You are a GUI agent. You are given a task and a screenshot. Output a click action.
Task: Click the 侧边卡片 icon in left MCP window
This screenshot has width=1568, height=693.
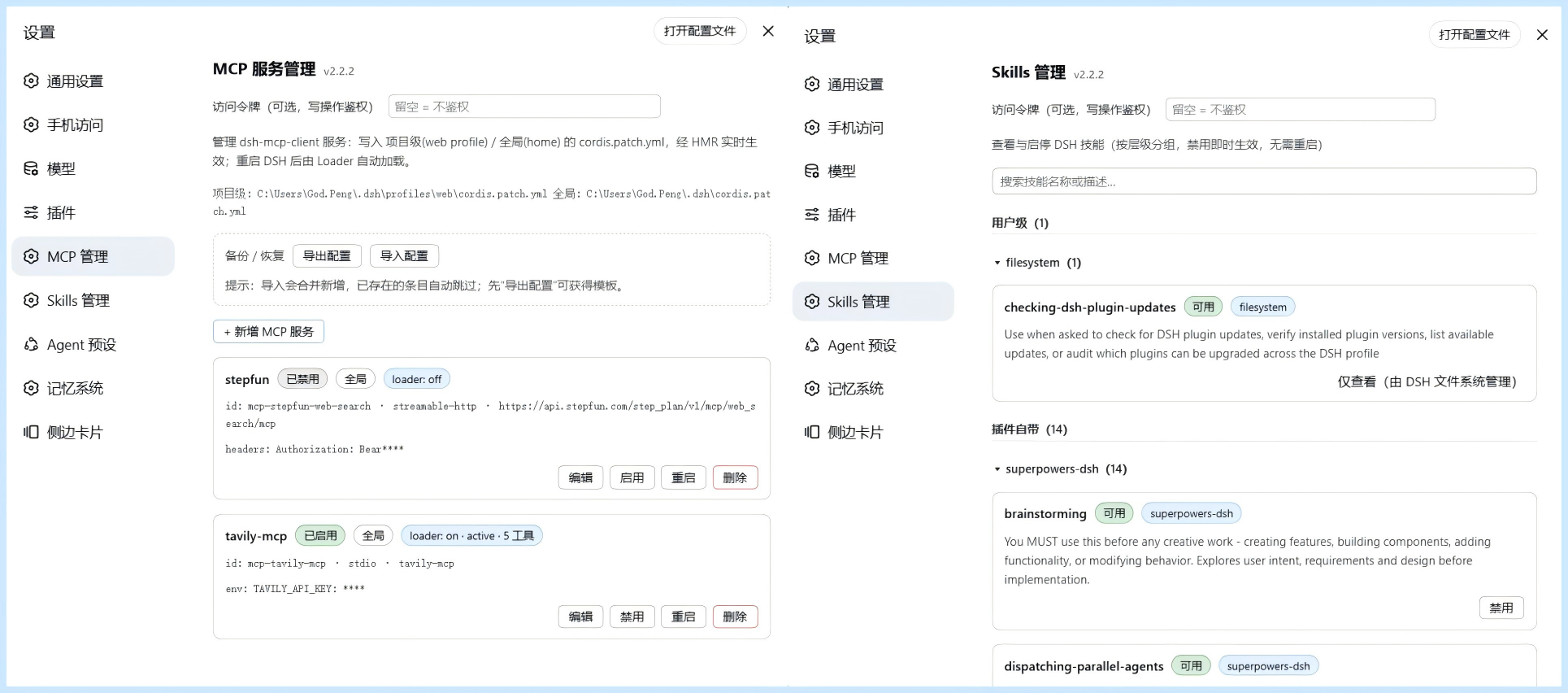31,432
